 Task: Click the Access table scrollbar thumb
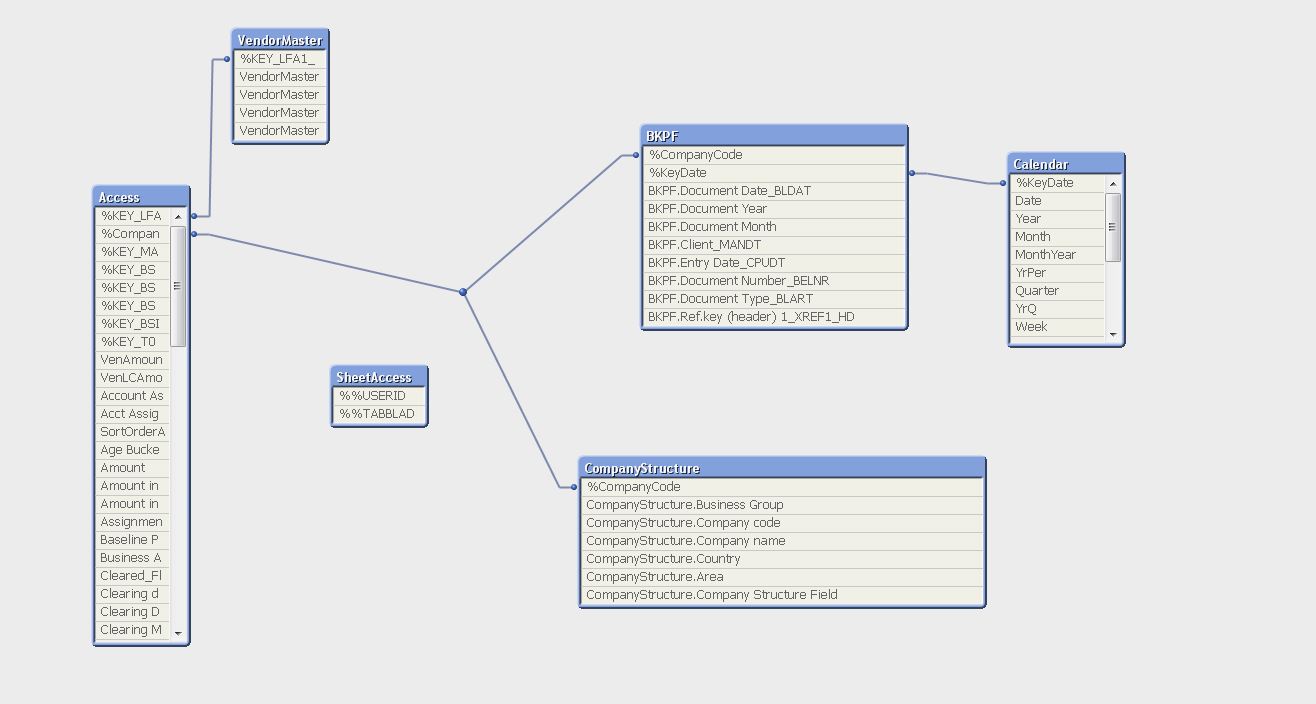[179, 286]
